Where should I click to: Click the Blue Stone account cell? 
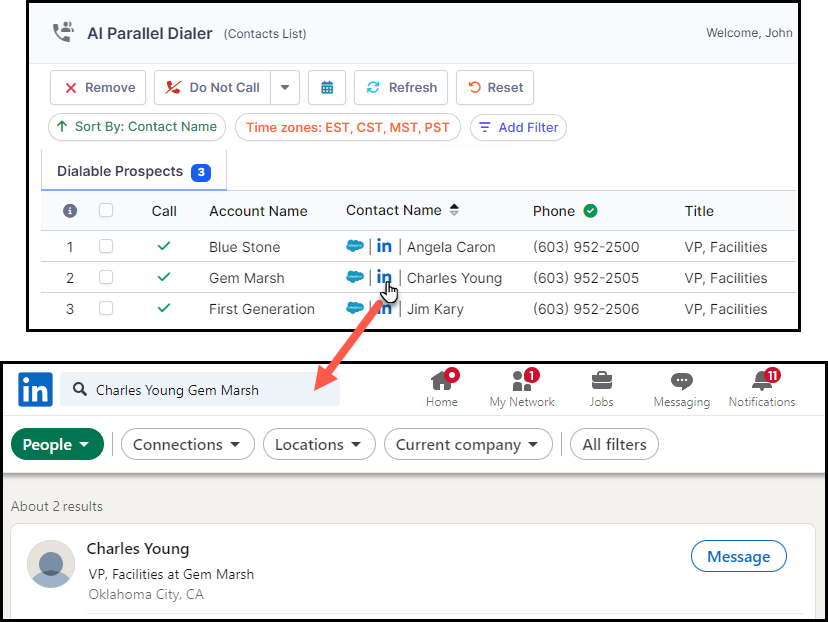pos(244,247)
